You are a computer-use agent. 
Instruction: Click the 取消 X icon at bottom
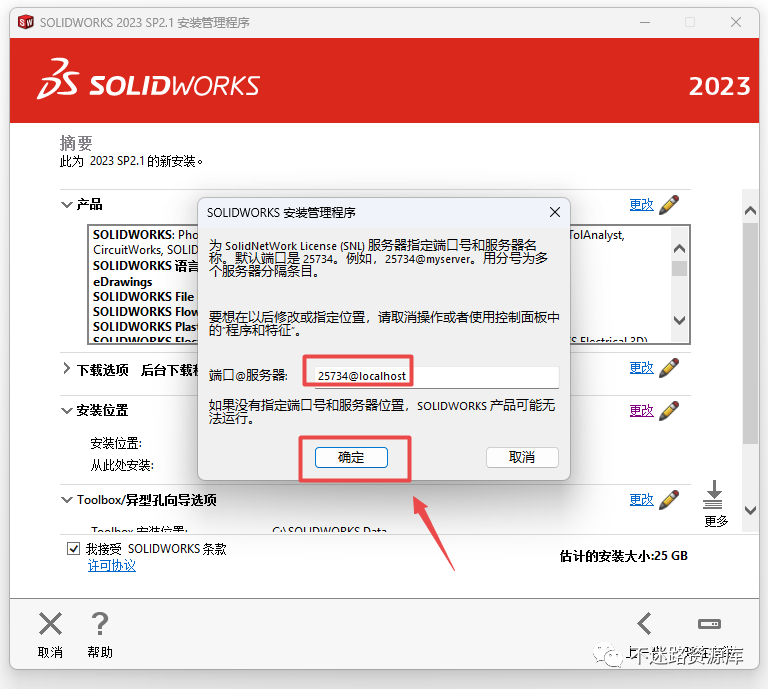[50, 624]
